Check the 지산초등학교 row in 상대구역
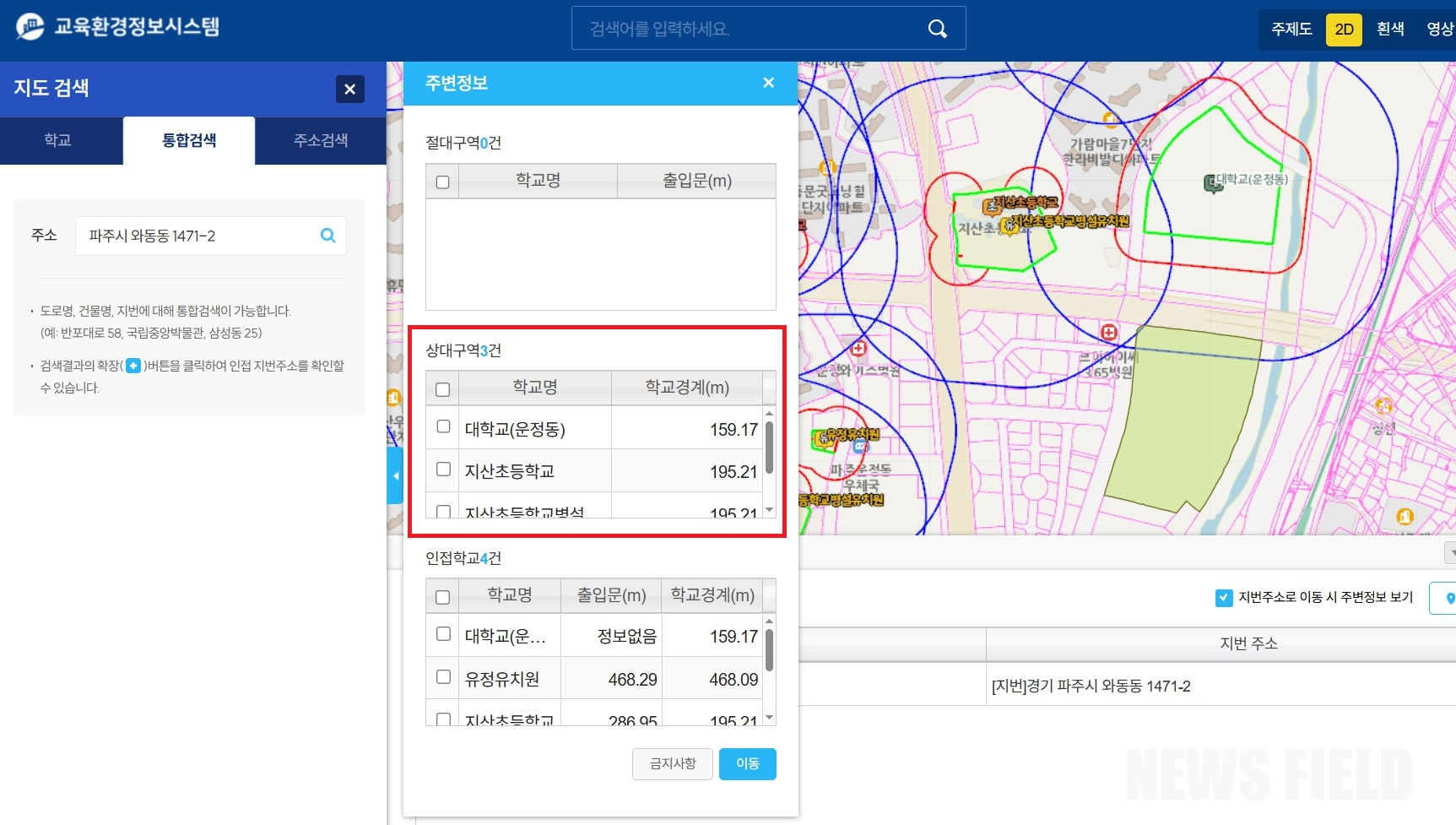Screen dimensions: 1456x825 443,469
